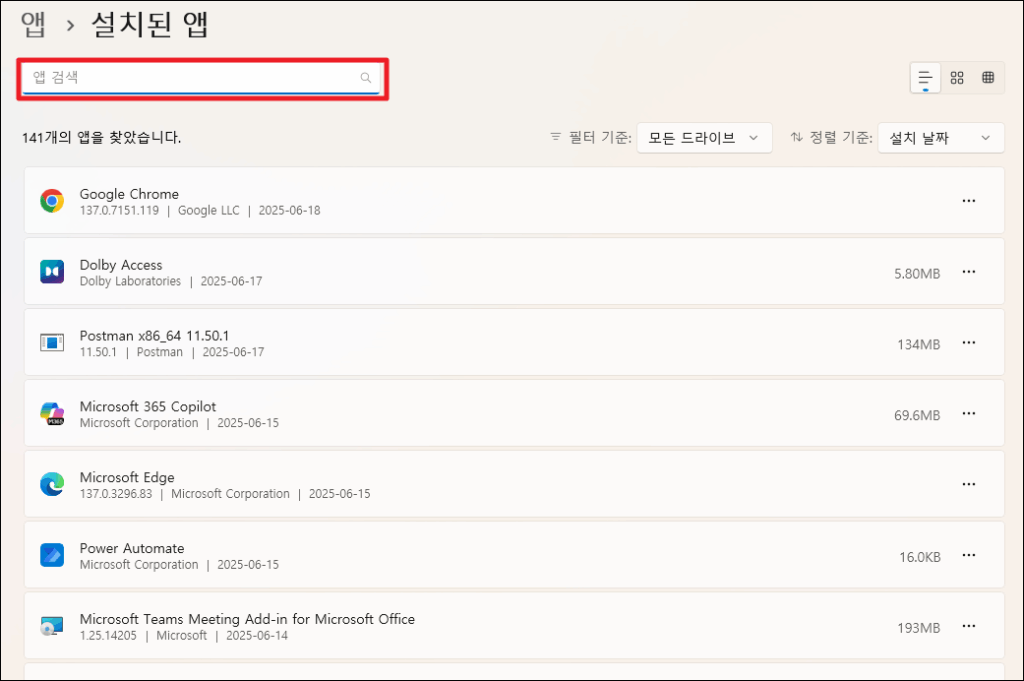Open more options for Postman x86_64
This screenshot has width=1024, height=681.
coord(968,343)
